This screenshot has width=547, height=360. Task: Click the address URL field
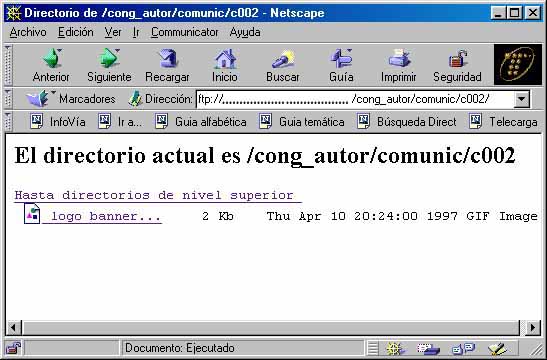coord(355,99)
